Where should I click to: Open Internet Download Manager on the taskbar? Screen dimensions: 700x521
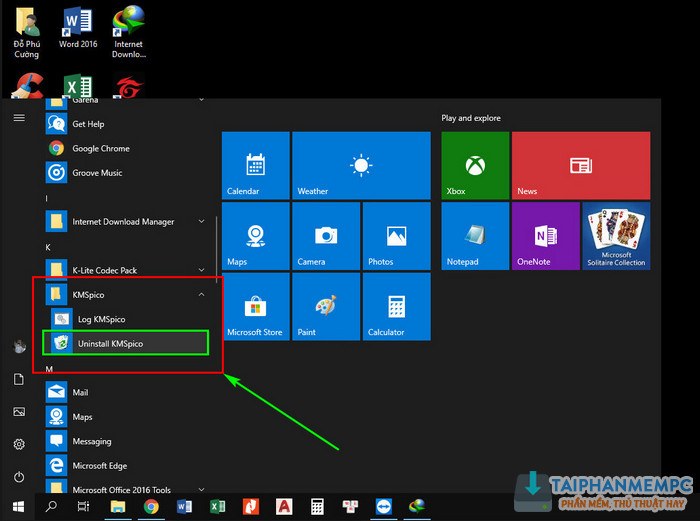pos(417,507)
